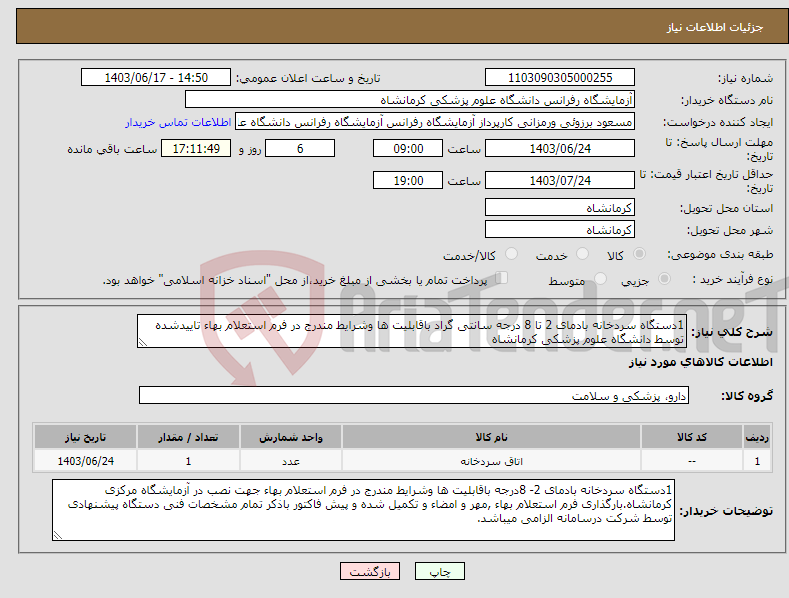
Task: Click the شرح کلی نیاز label
Action: click(x=732, y=332)
